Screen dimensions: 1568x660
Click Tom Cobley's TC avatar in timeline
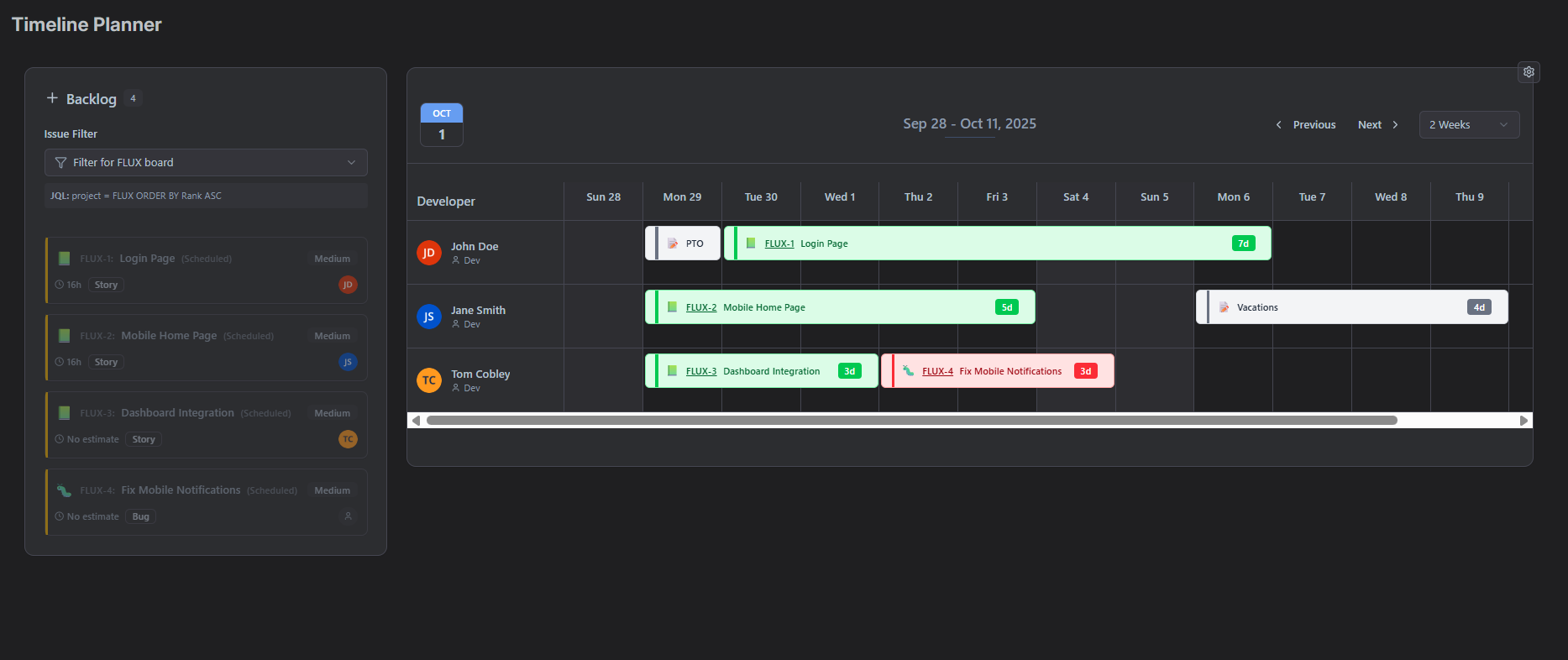click(429, 380)
